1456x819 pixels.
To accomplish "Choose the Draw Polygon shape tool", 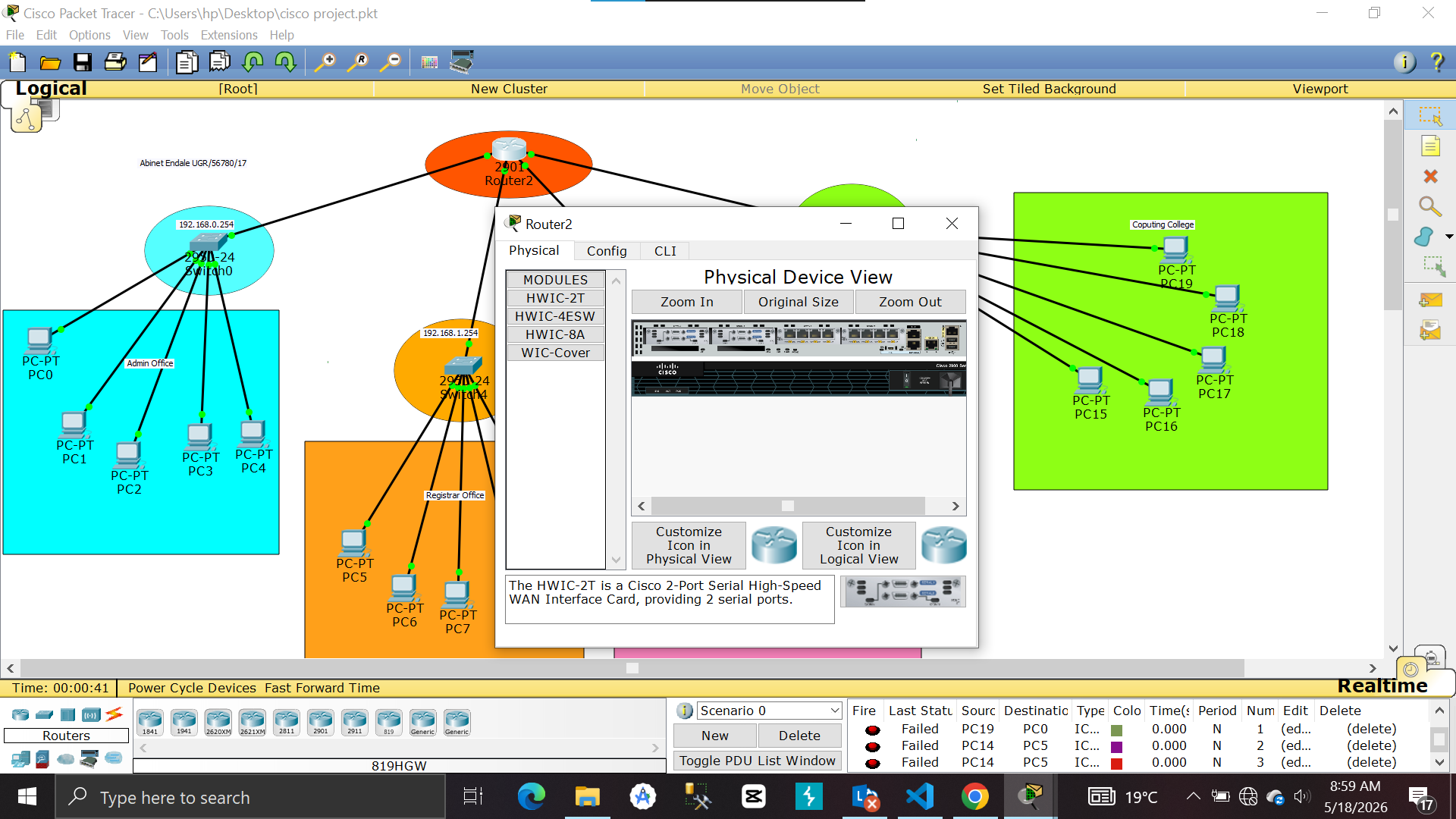I will click(x=1425, y=237).
